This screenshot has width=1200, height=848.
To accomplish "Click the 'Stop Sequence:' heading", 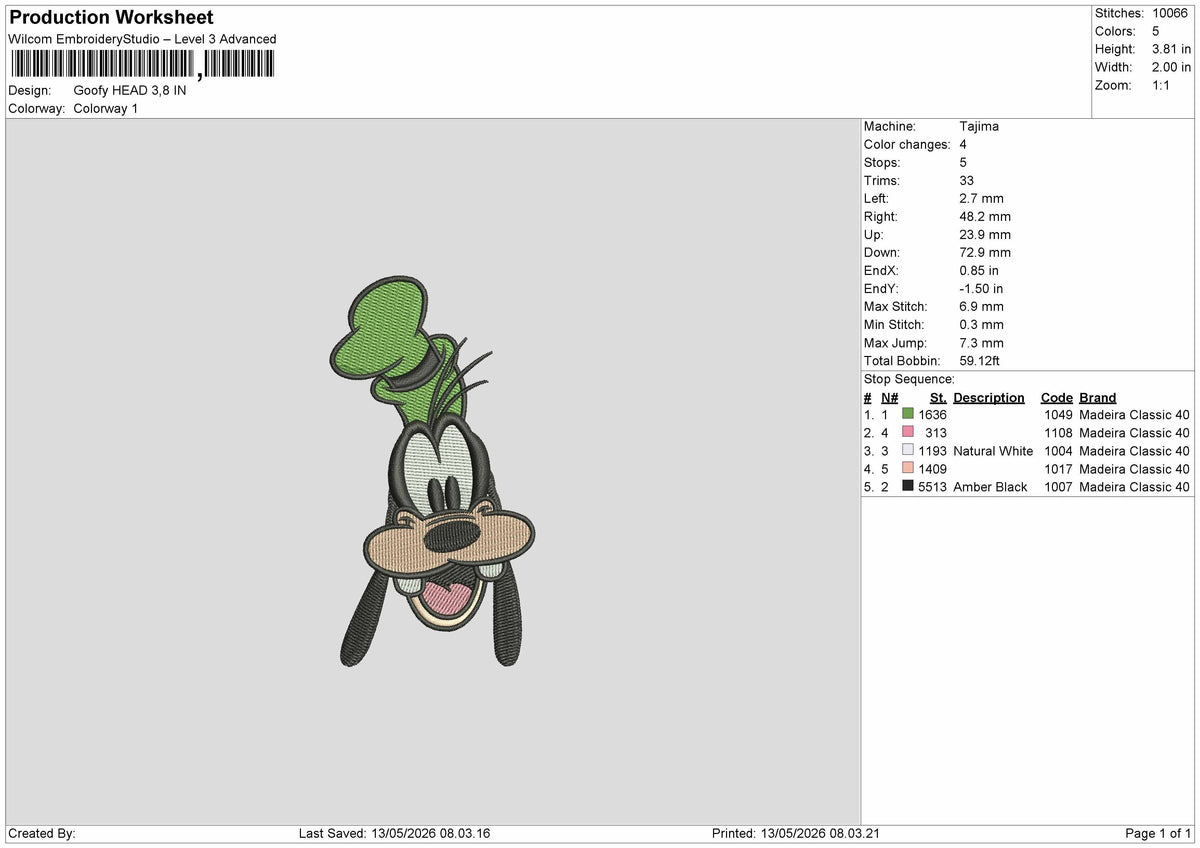I will tap(909, 379).
